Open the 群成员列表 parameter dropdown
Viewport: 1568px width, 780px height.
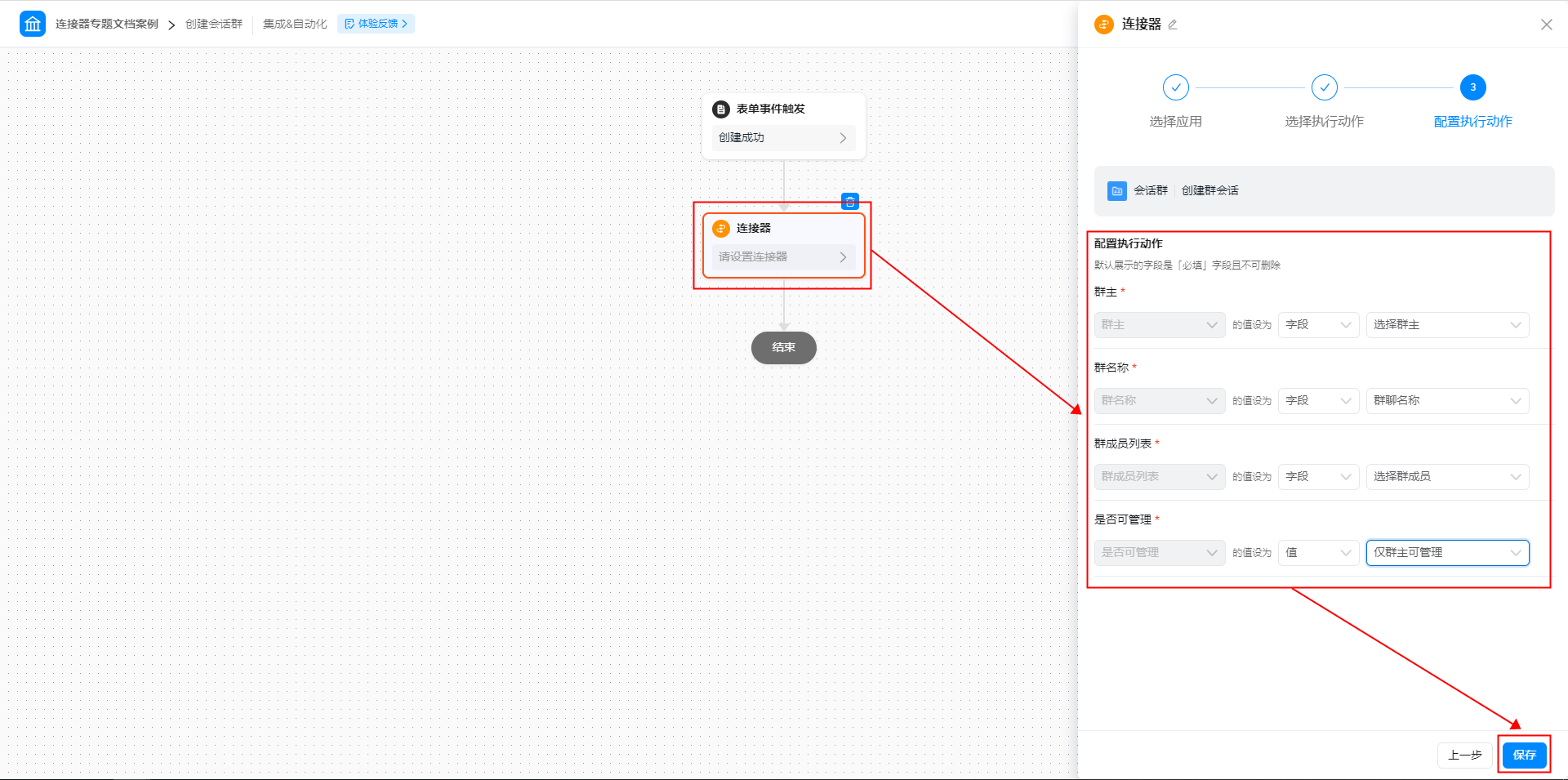coord(1160,477)
